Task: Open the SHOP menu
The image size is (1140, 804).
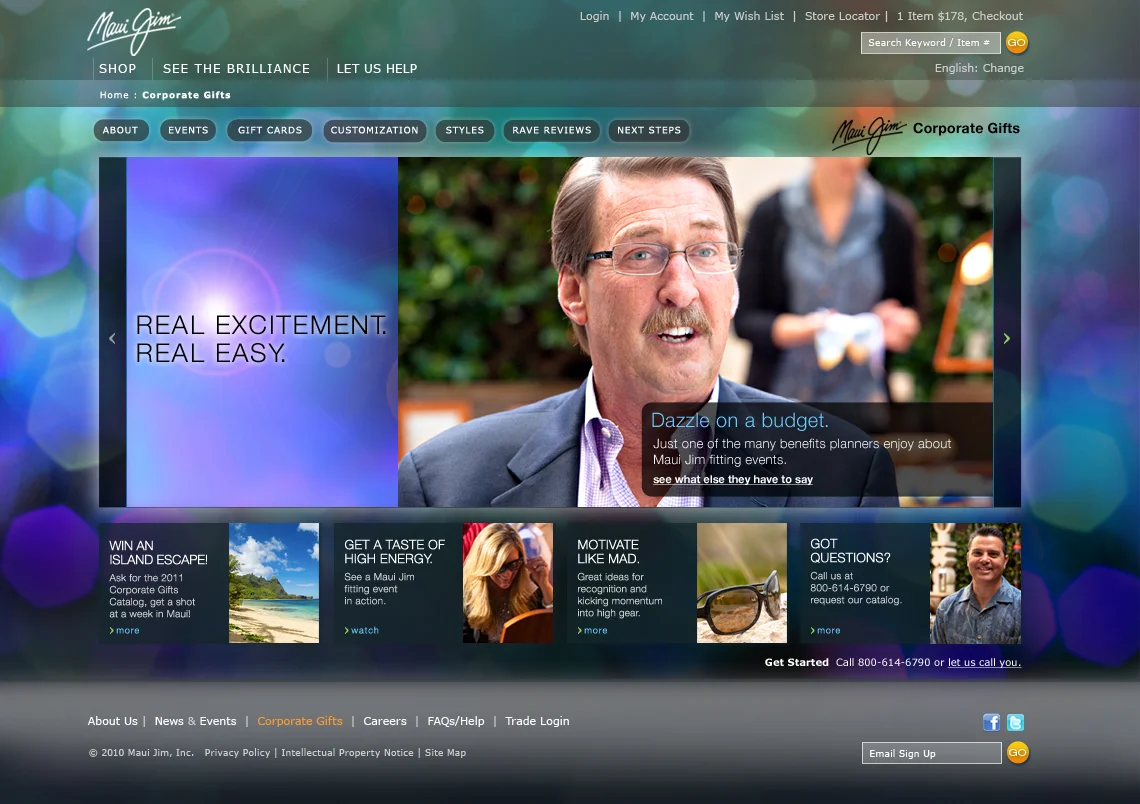Action: coord(117,68)
